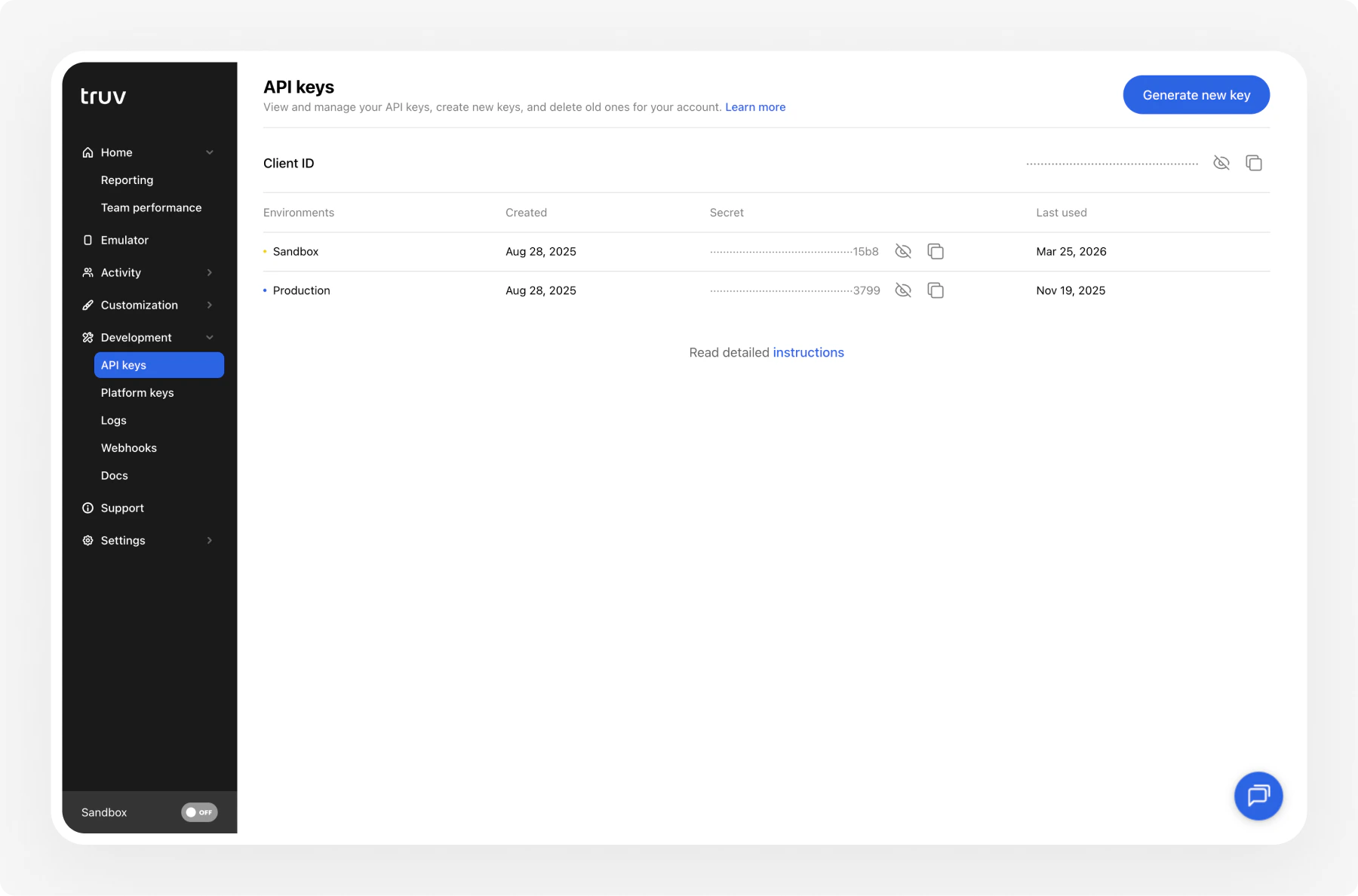Expand the Settings menu
1358x896 pixels.
[x=209, y=540]
